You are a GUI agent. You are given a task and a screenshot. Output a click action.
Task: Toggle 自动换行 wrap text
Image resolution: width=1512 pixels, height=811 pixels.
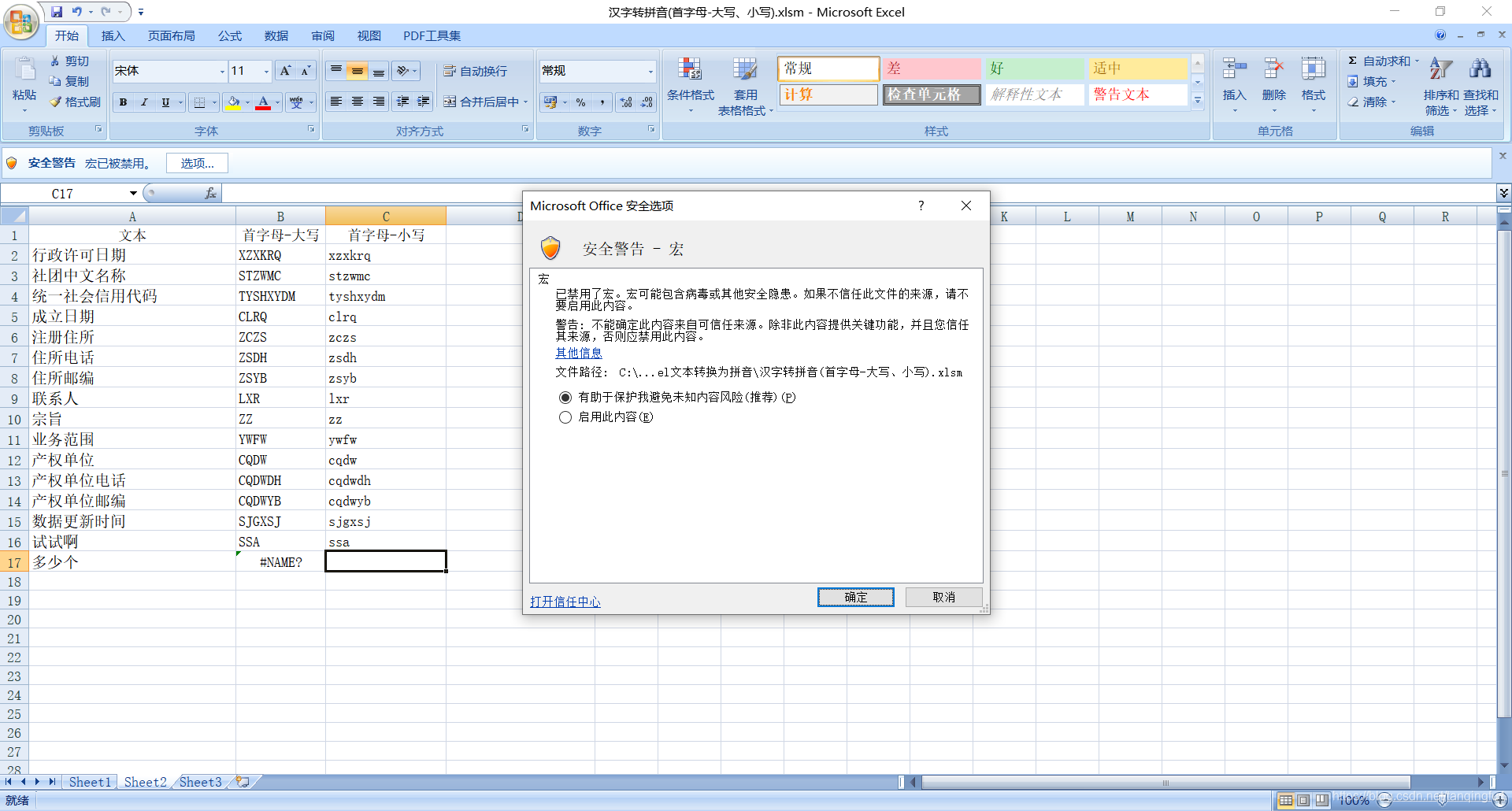[475, 71]
